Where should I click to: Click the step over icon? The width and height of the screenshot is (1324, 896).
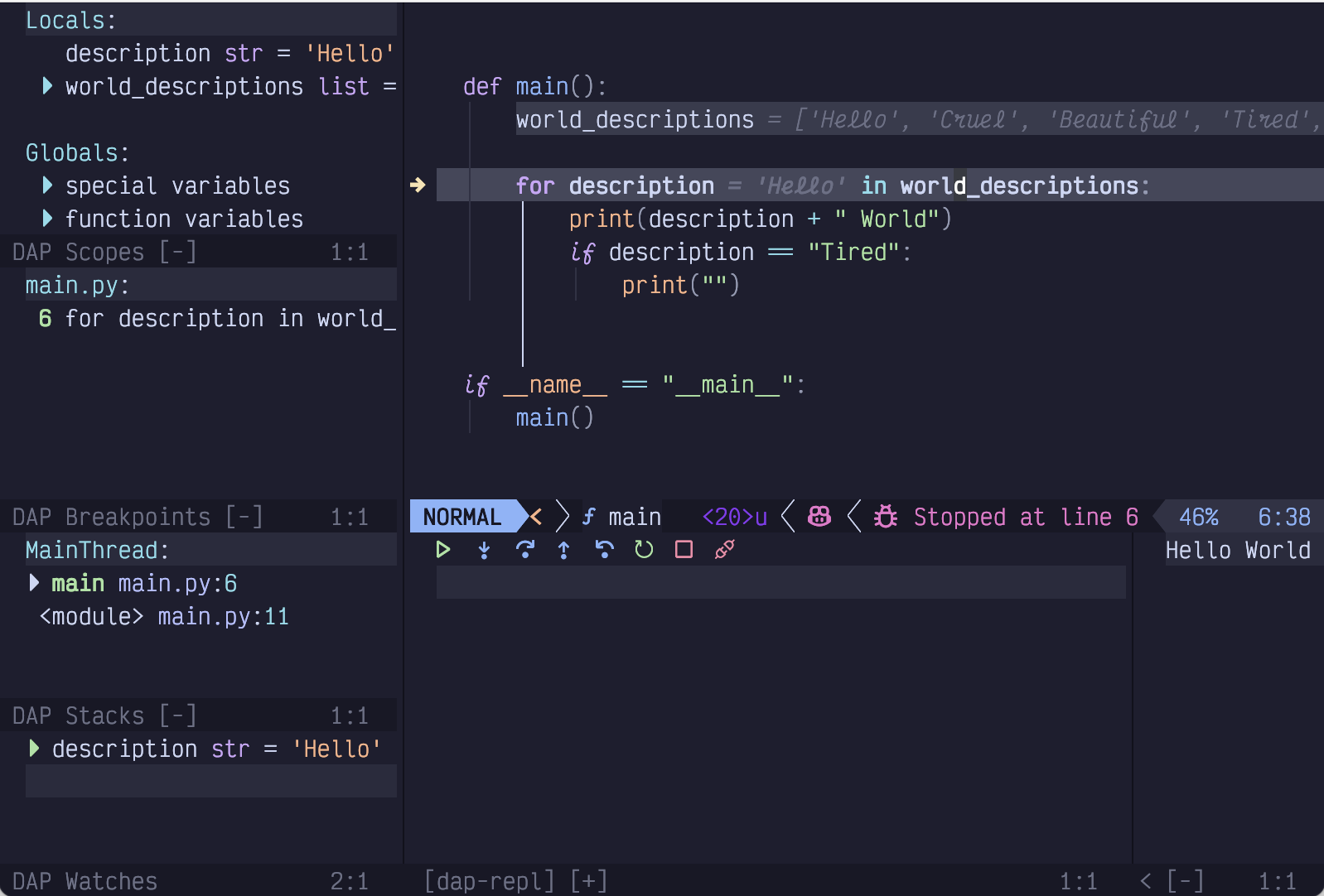[524, 550]
